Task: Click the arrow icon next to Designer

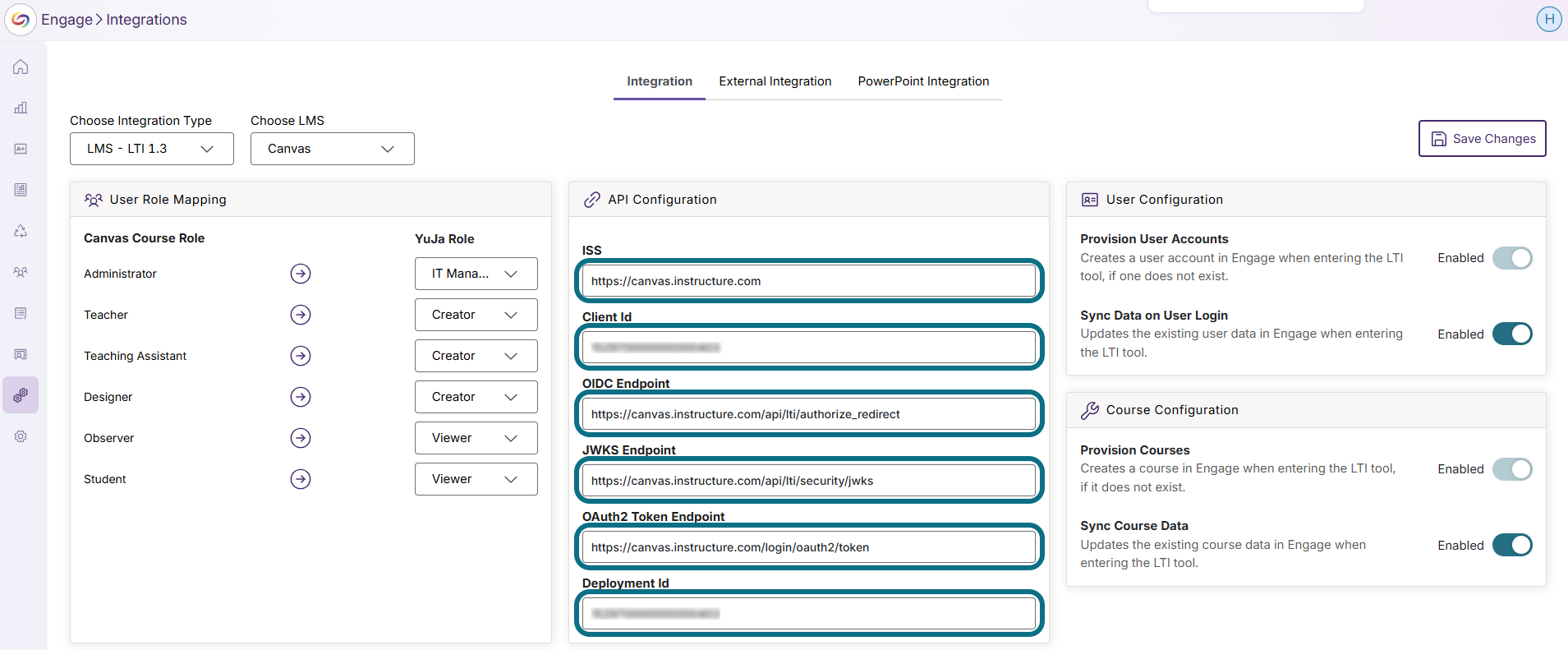Action: tap(301, 397)
